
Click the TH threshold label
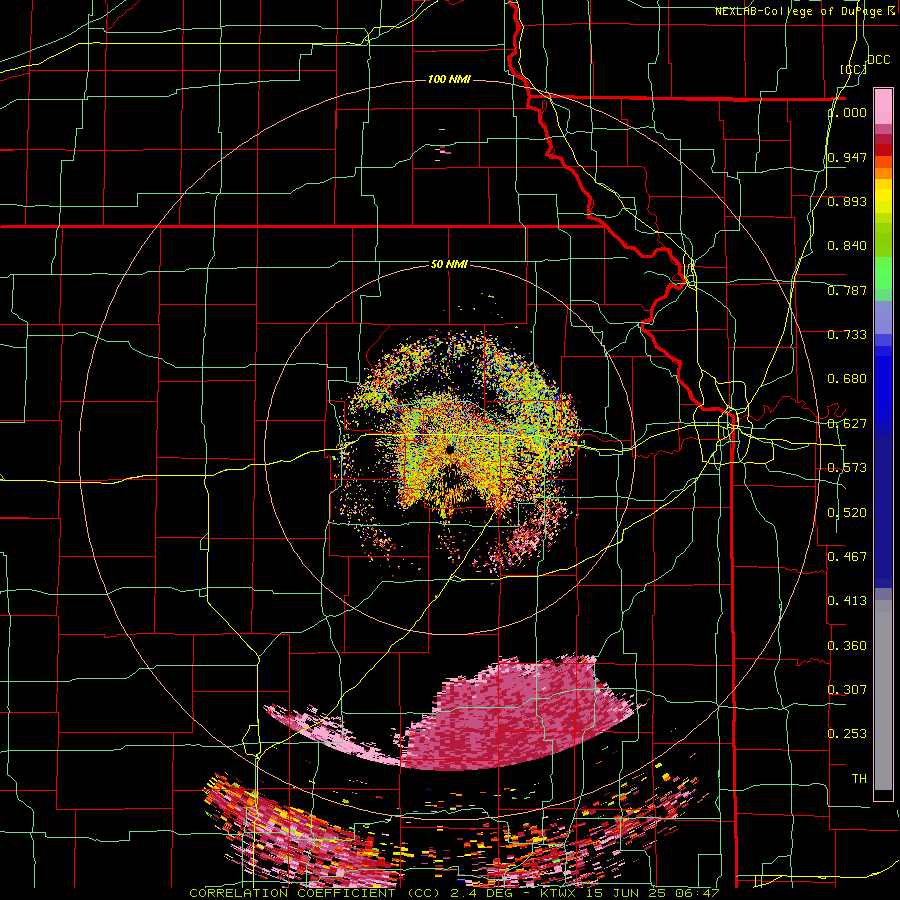[859, 779]
